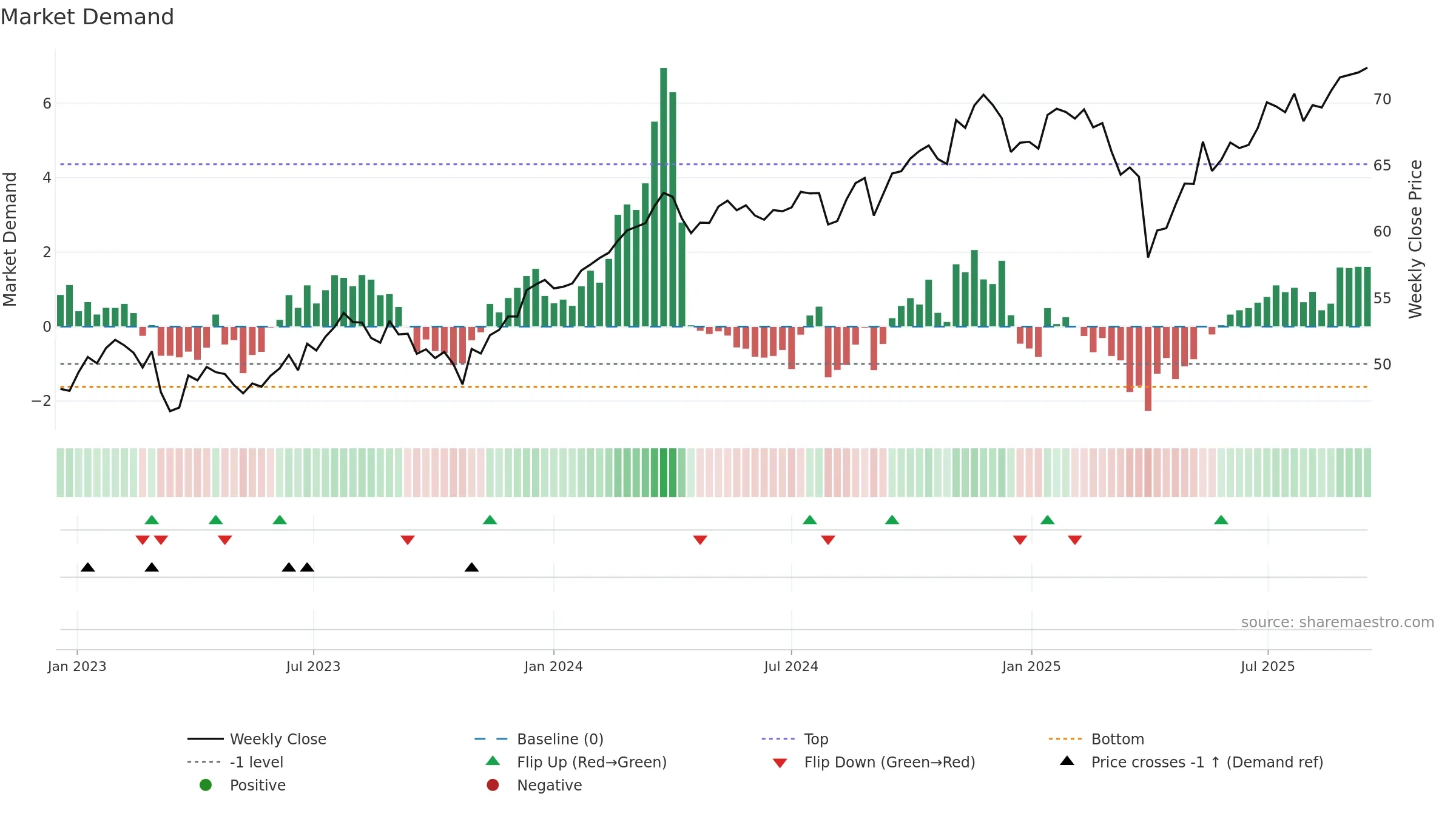Click the green flip-up triangle just after Jan 2025

[1048, 520]
